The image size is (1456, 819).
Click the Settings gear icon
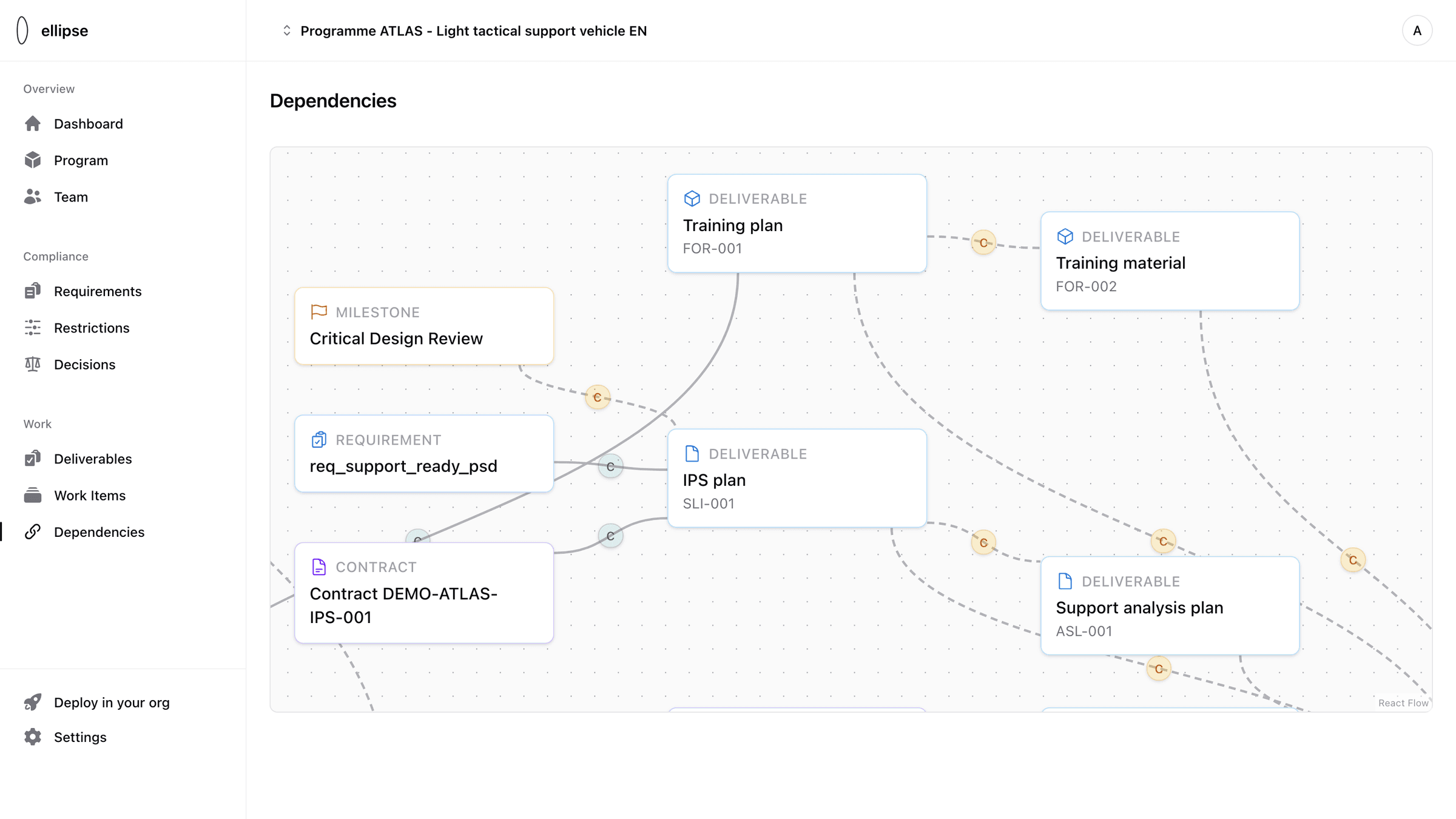click(33, 737)
